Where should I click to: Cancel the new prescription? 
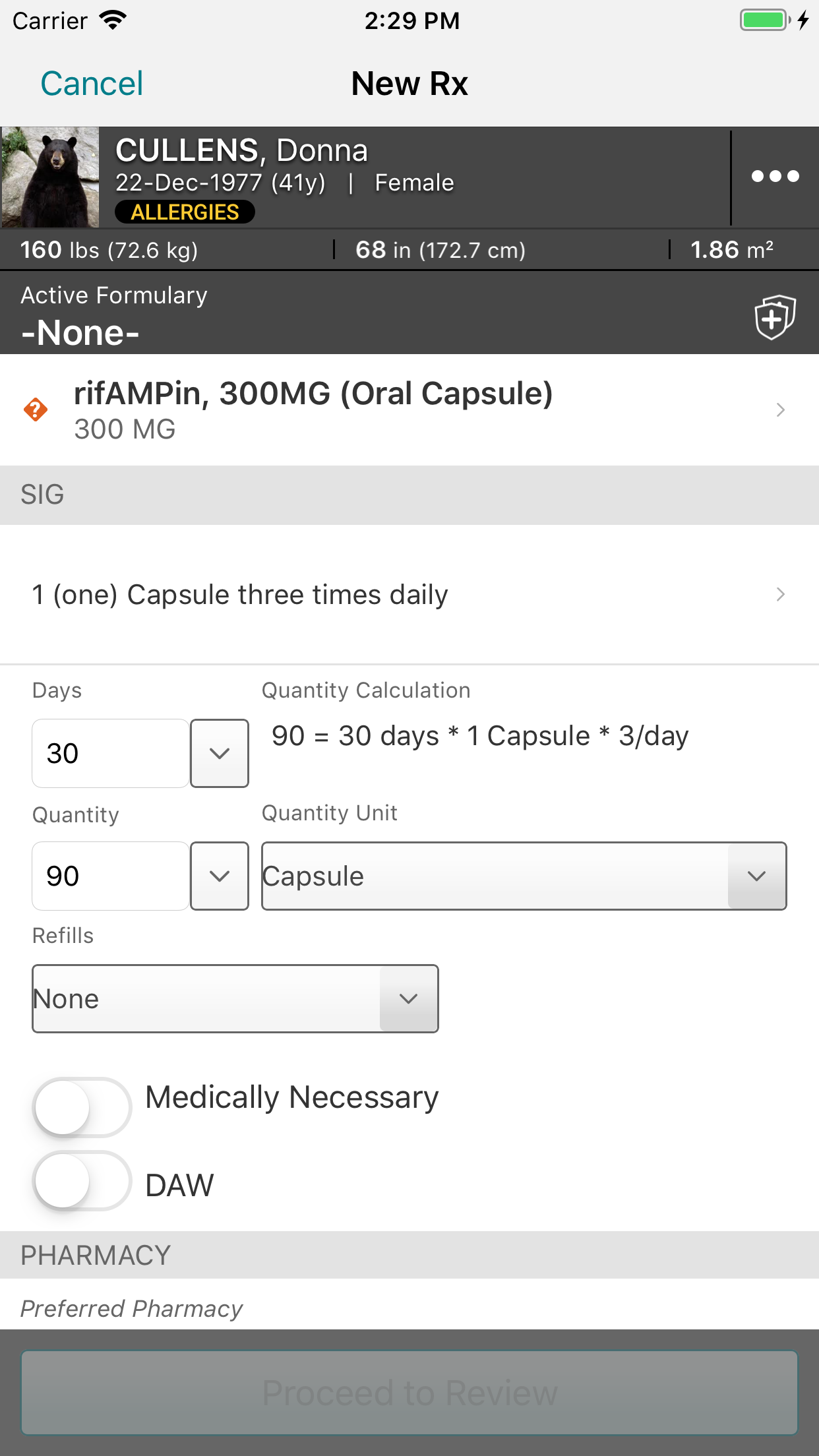click(x=92, y=84)
